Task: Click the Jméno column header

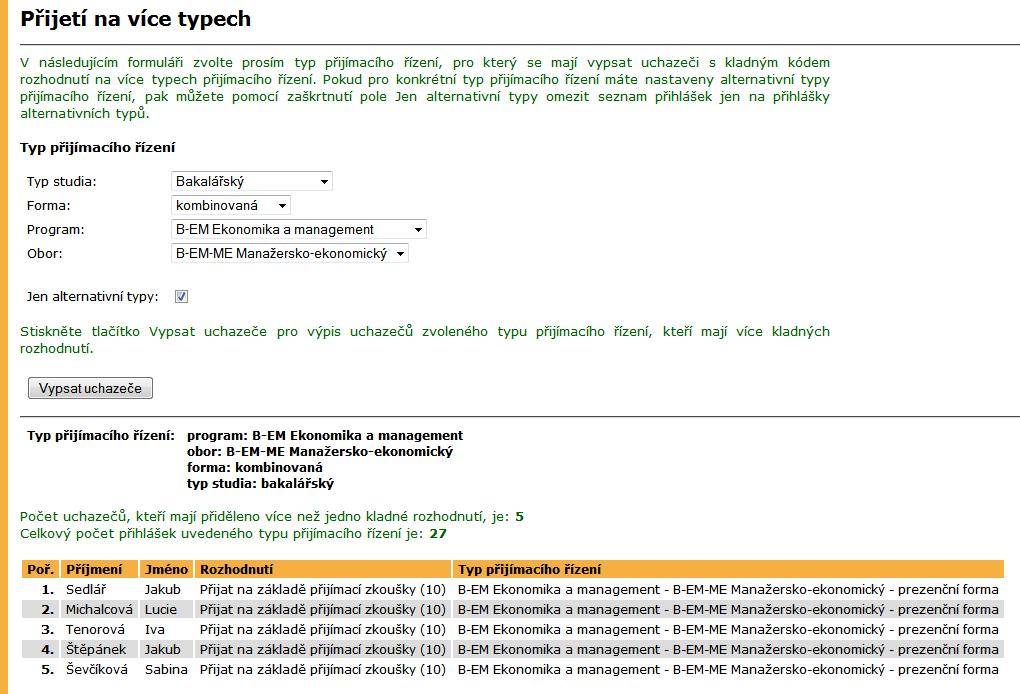Action: pos(167,569)
